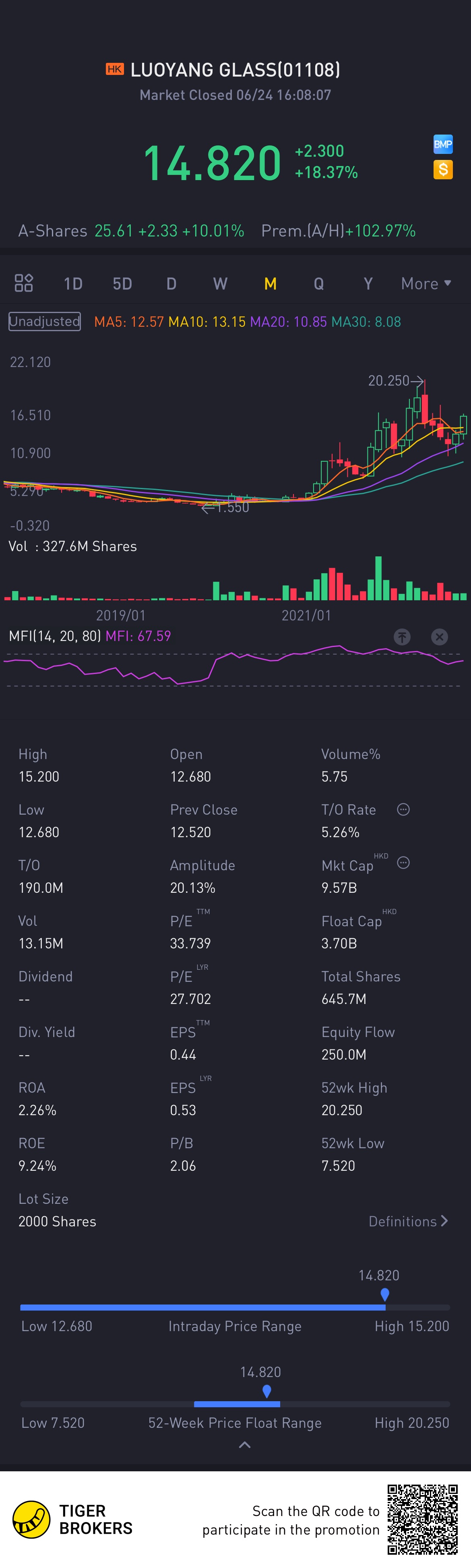The height and width of the screenshot is (1568, 471).
Task: Pin the MFI indicator to top
Action: (402, 637)
